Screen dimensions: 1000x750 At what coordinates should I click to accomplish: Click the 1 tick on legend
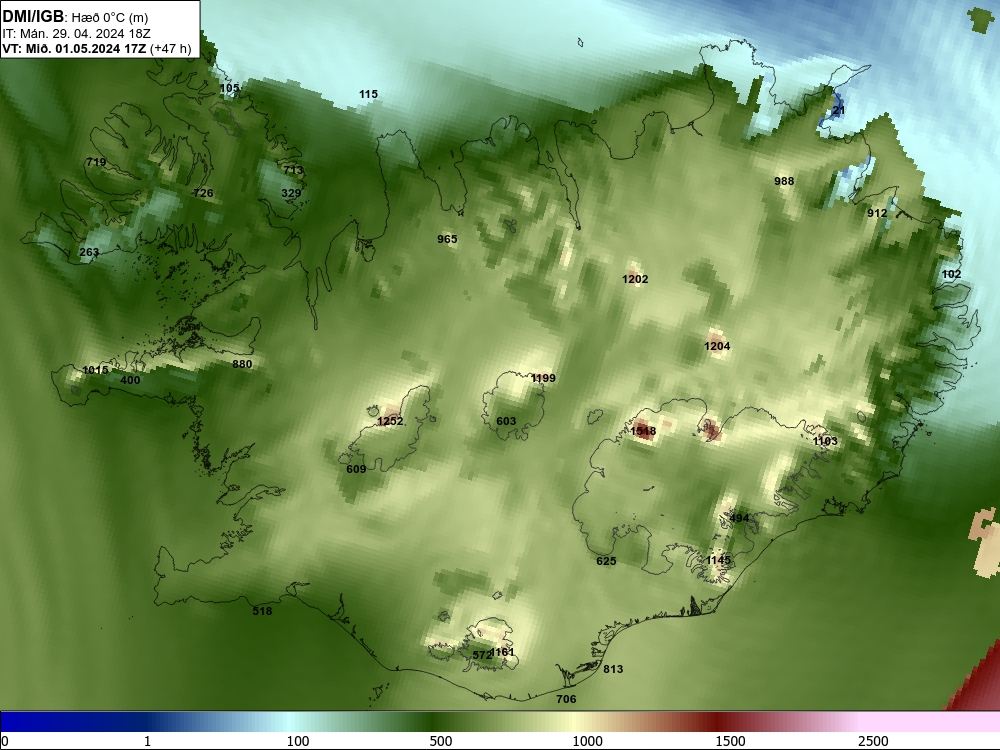click(x=147, y=741)
